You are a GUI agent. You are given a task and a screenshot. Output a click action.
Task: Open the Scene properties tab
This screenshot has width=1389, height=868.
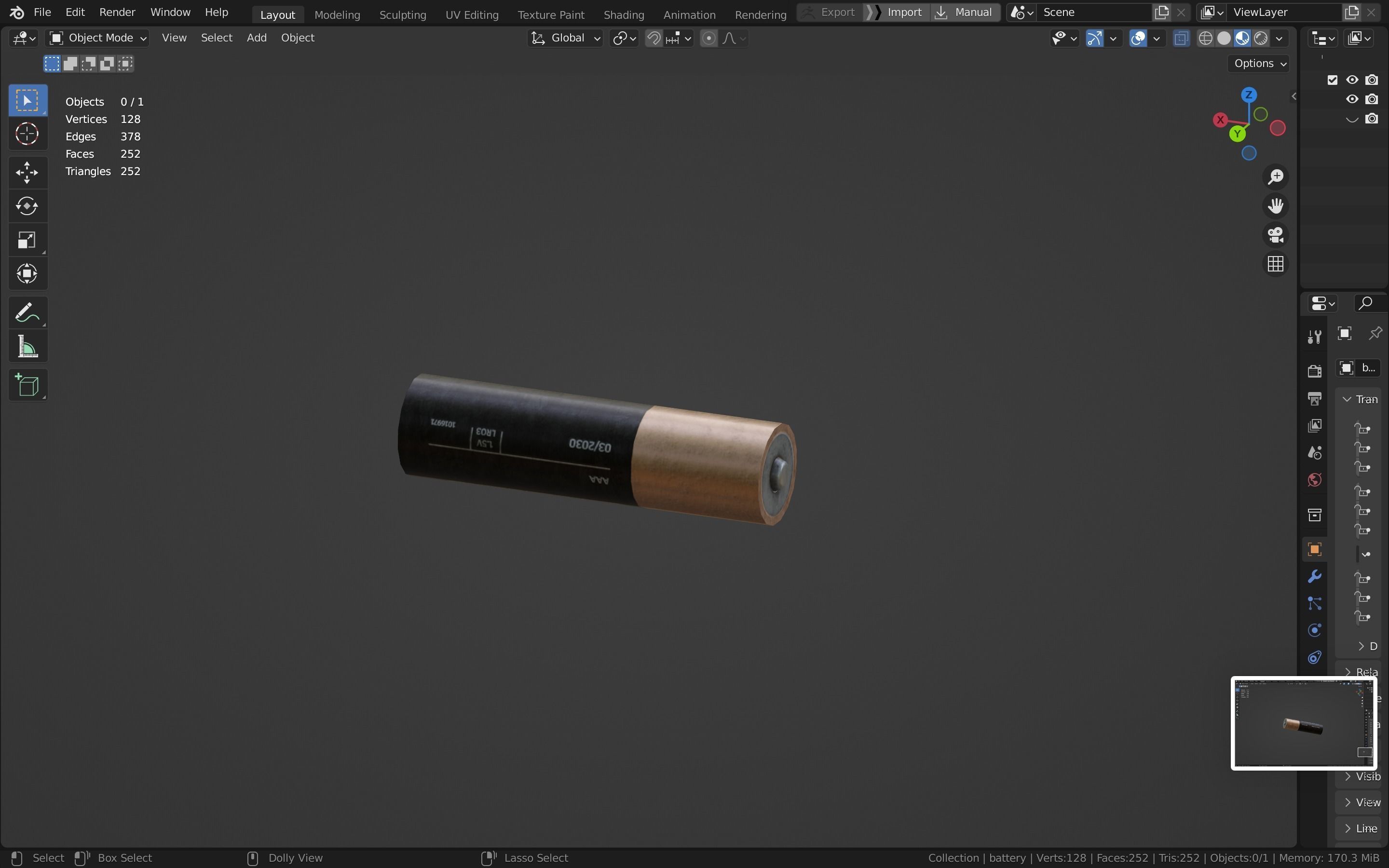tap(1314, 453)
